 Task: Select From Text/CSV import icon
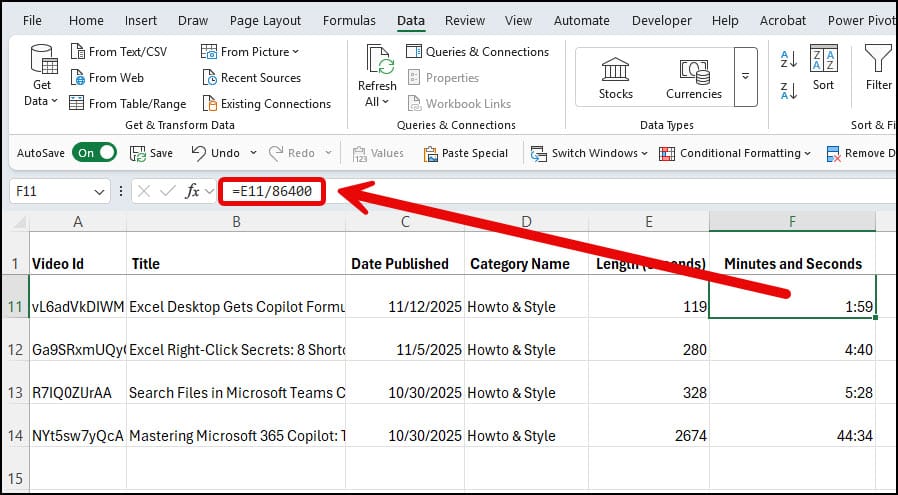coord(78,52)
